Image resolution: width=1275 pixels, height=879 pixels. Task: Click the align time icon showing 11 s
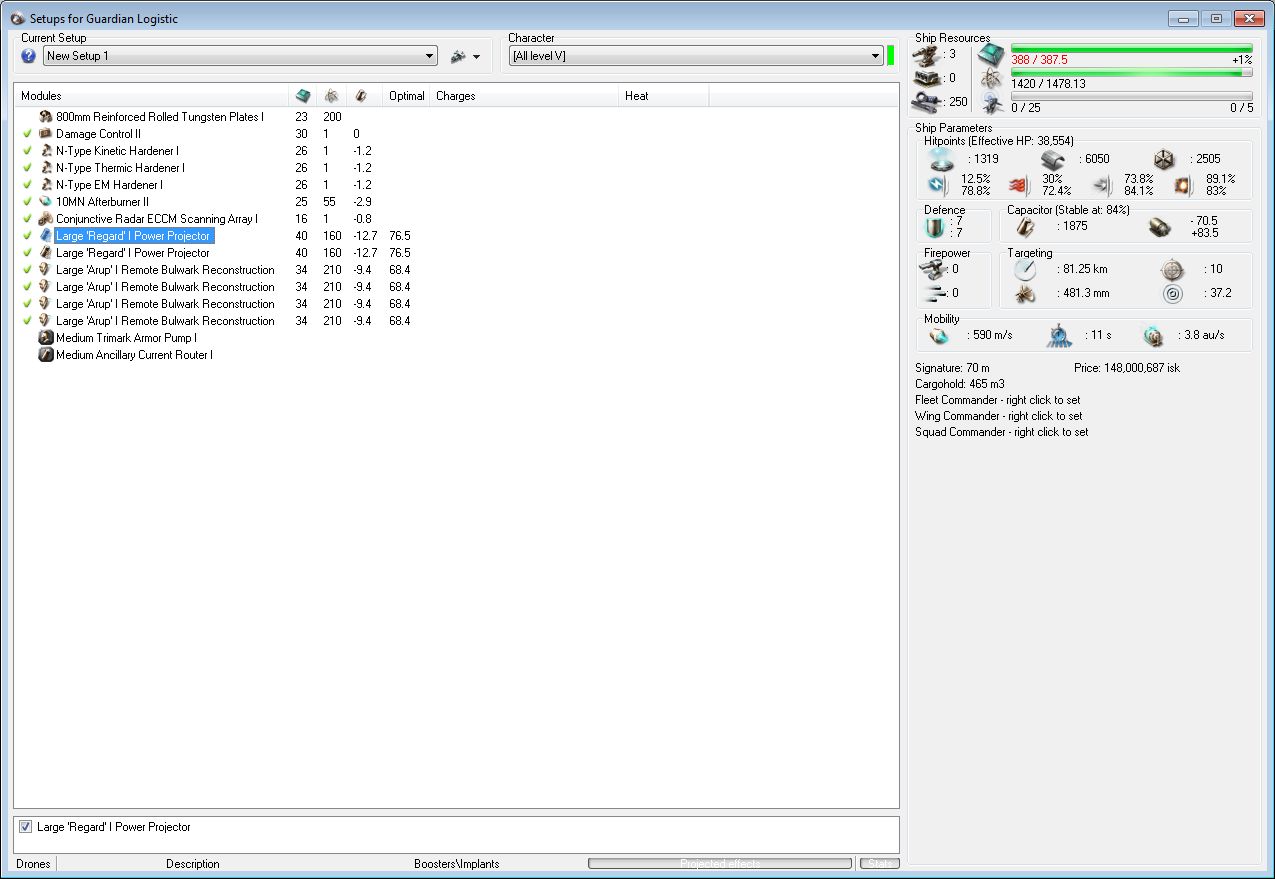point(1060,336)
